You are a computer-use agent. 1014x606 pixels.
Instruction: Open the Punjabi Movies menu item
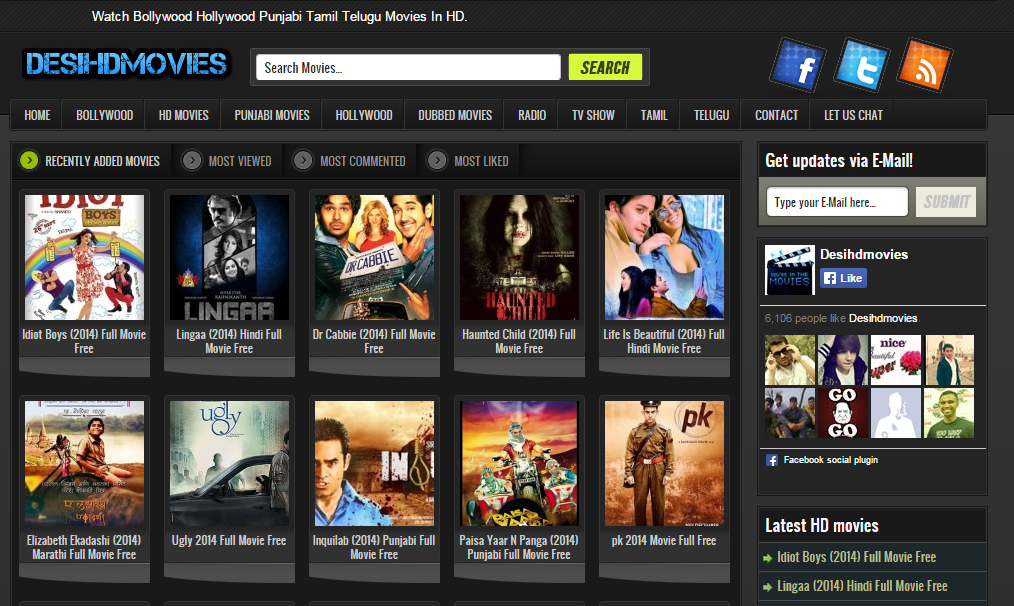272,115
